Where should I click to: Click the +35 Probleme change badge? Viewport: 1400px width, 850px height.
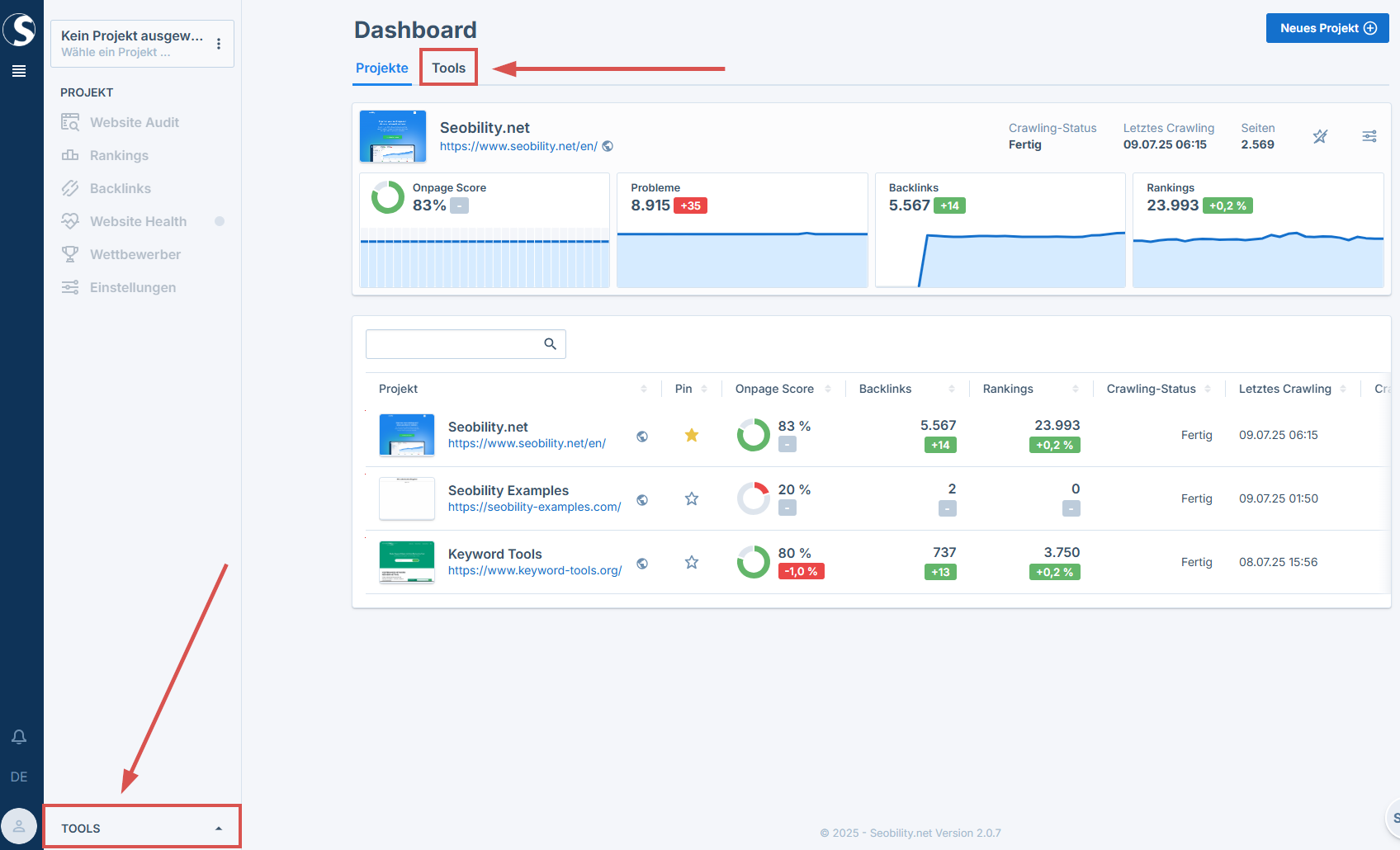(x=691, y=205)
